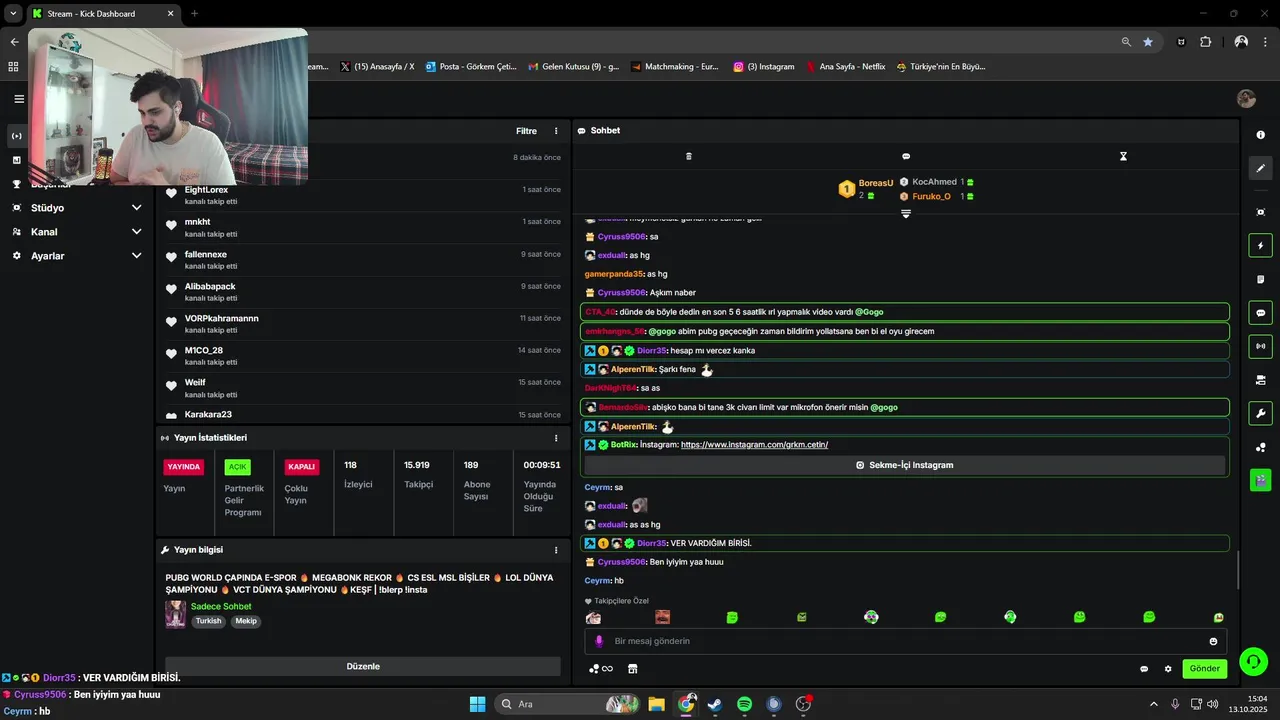The height and width of the screenshot is (720, 1280).
Task: Click the chat bubble icon beside the settings gear
Action: point(1144,669)
